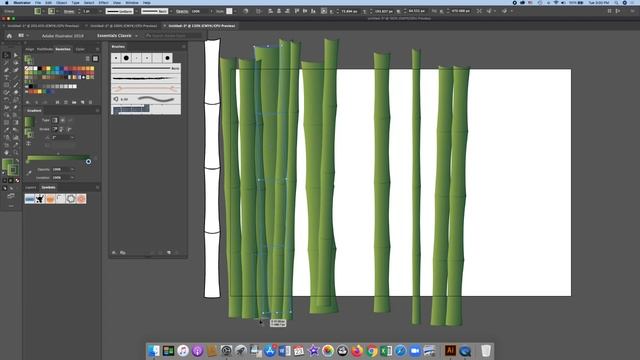Set the None color mode button
This screenshot has width=640, height=360.
coord(17,180)
